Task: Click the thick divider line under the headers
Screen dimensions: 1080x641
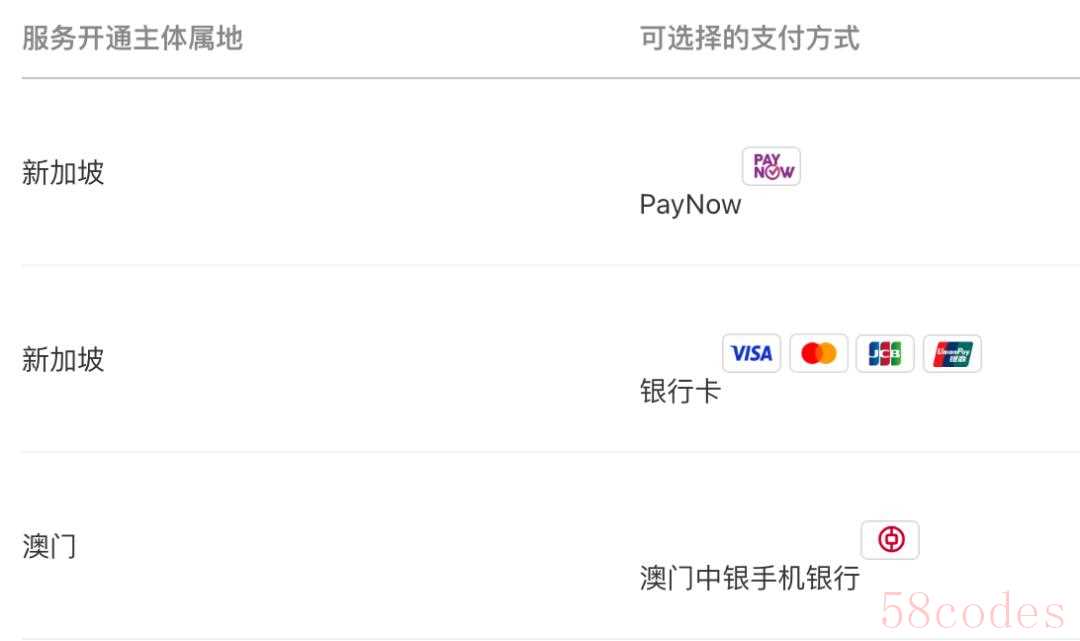Action: [550, 78]
